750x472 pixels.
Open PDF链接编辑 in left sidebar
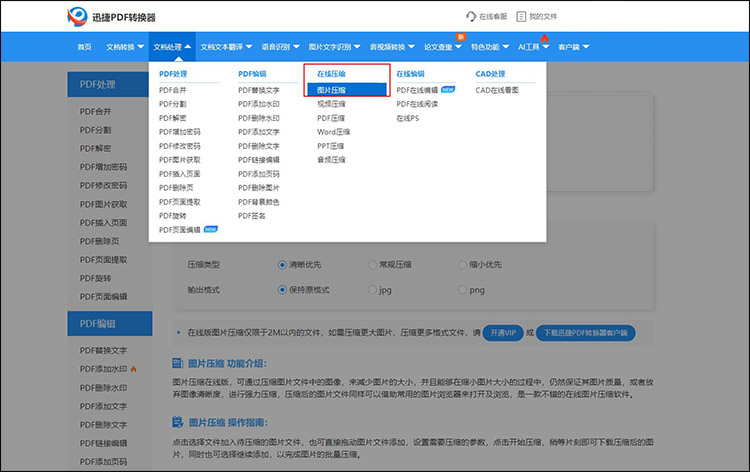pyautogui.click(x=103, y=443)
